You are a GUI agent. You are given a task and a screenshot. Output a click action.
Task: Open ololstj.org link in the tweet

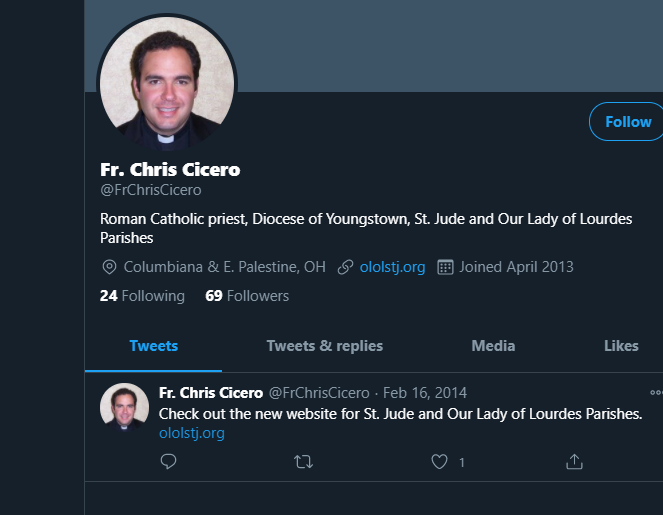(x=192, y=433)
